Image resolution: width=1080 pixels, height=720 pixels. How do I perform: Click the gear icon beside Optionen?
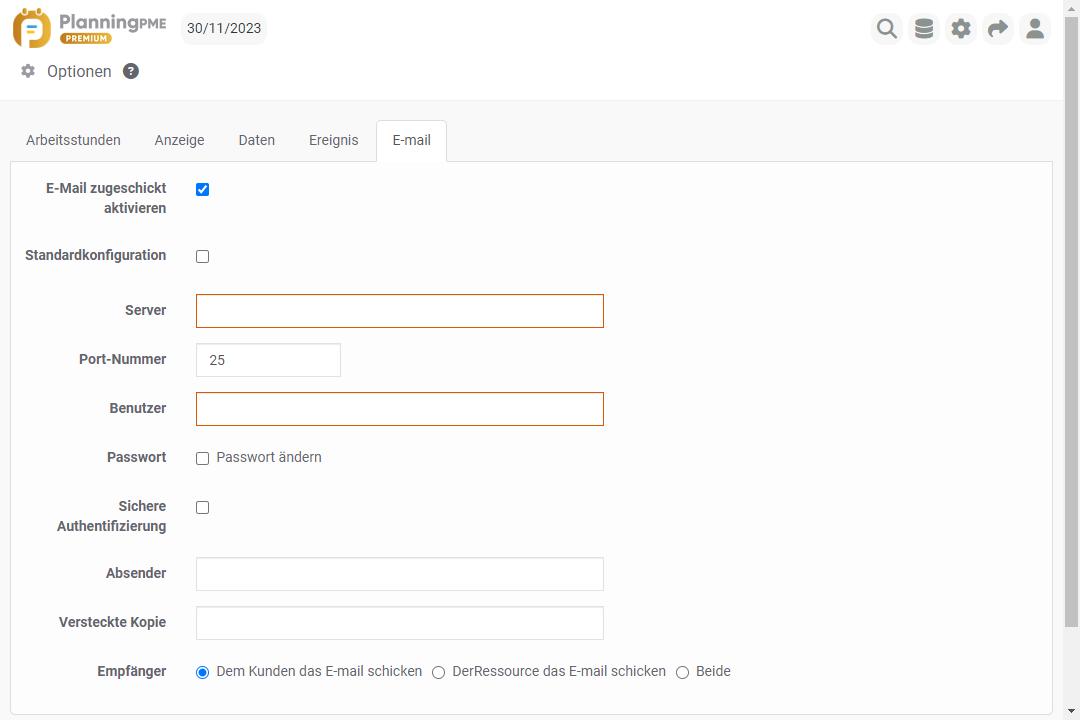pos(28,71)
